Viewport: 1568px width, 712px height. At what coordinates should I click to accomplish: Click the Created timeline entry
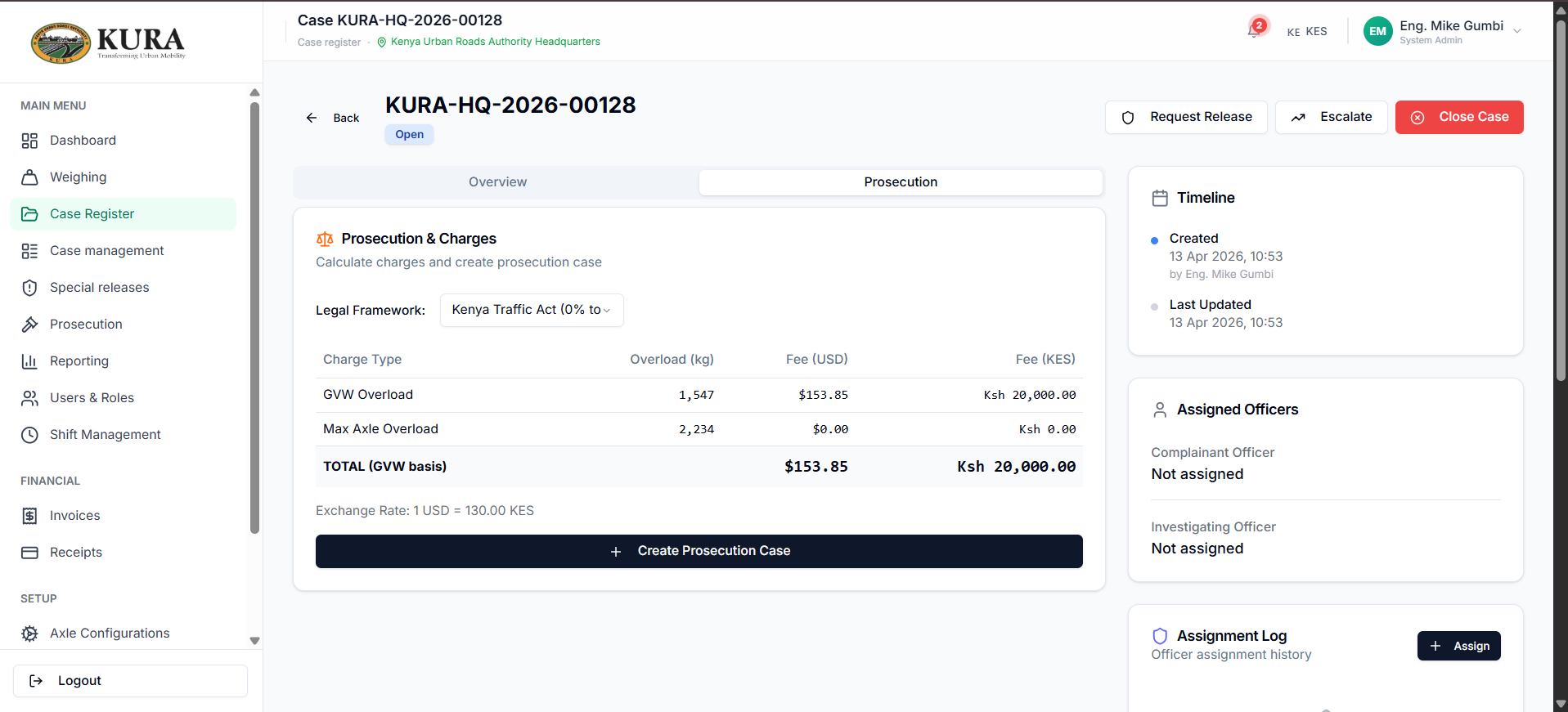click(x=1226, y=256)
